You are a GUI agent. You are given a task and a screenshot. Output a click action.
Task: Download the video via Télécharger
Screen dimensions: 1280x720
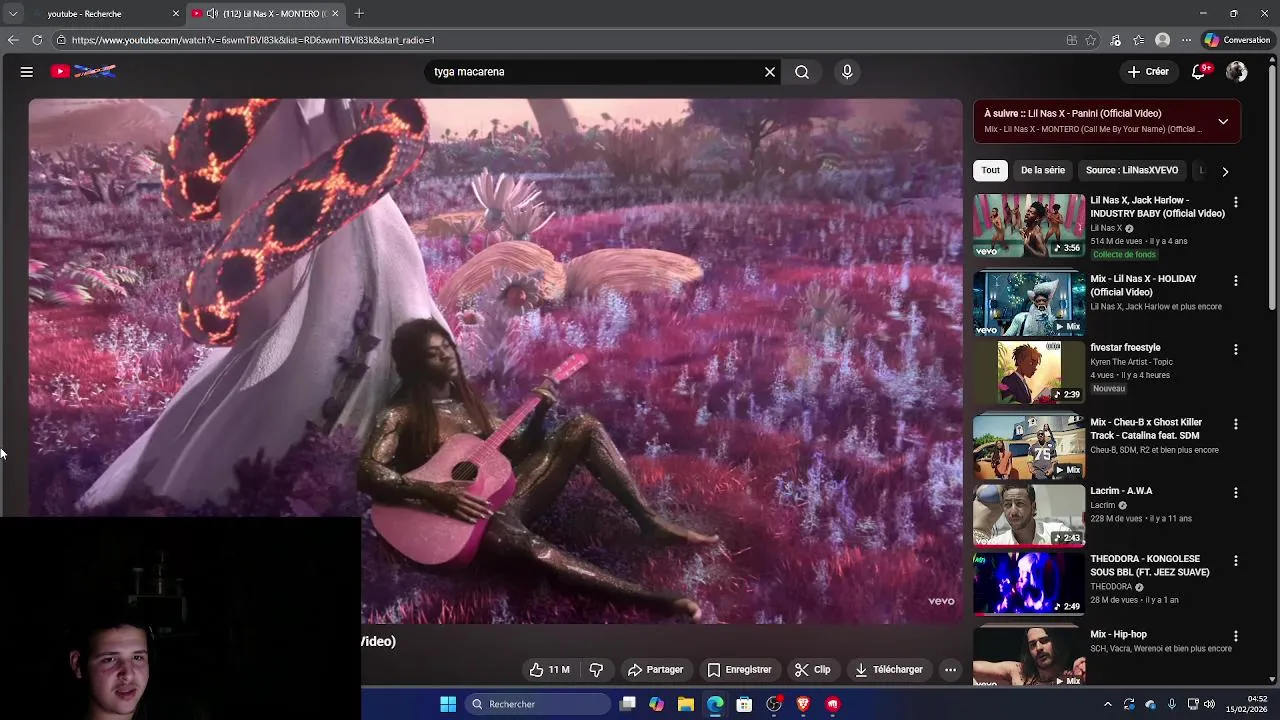(x=889, y=670)
